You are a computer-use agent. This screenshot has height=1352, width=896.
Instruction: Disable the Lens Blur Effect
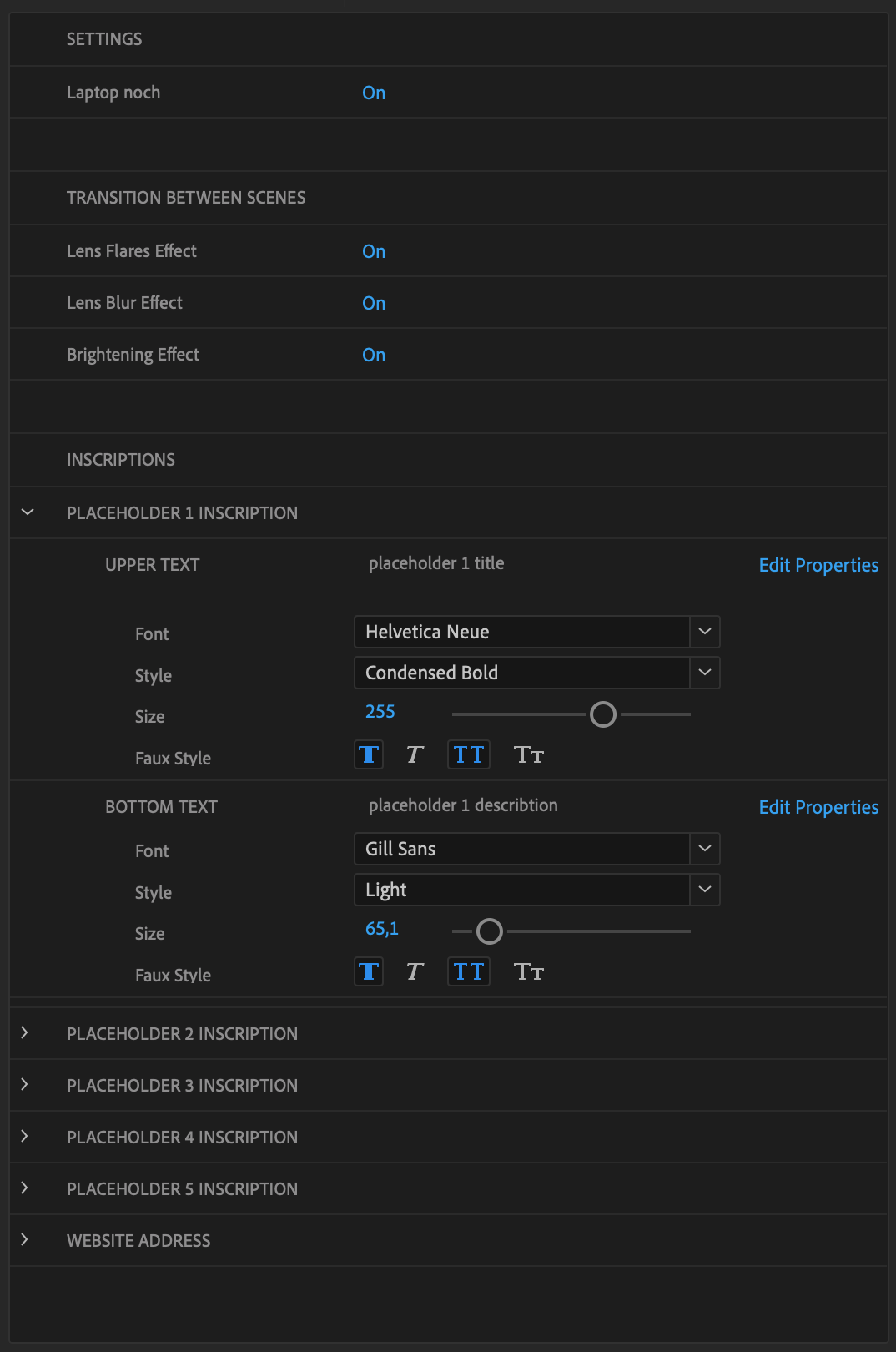(x=374, y=303)
